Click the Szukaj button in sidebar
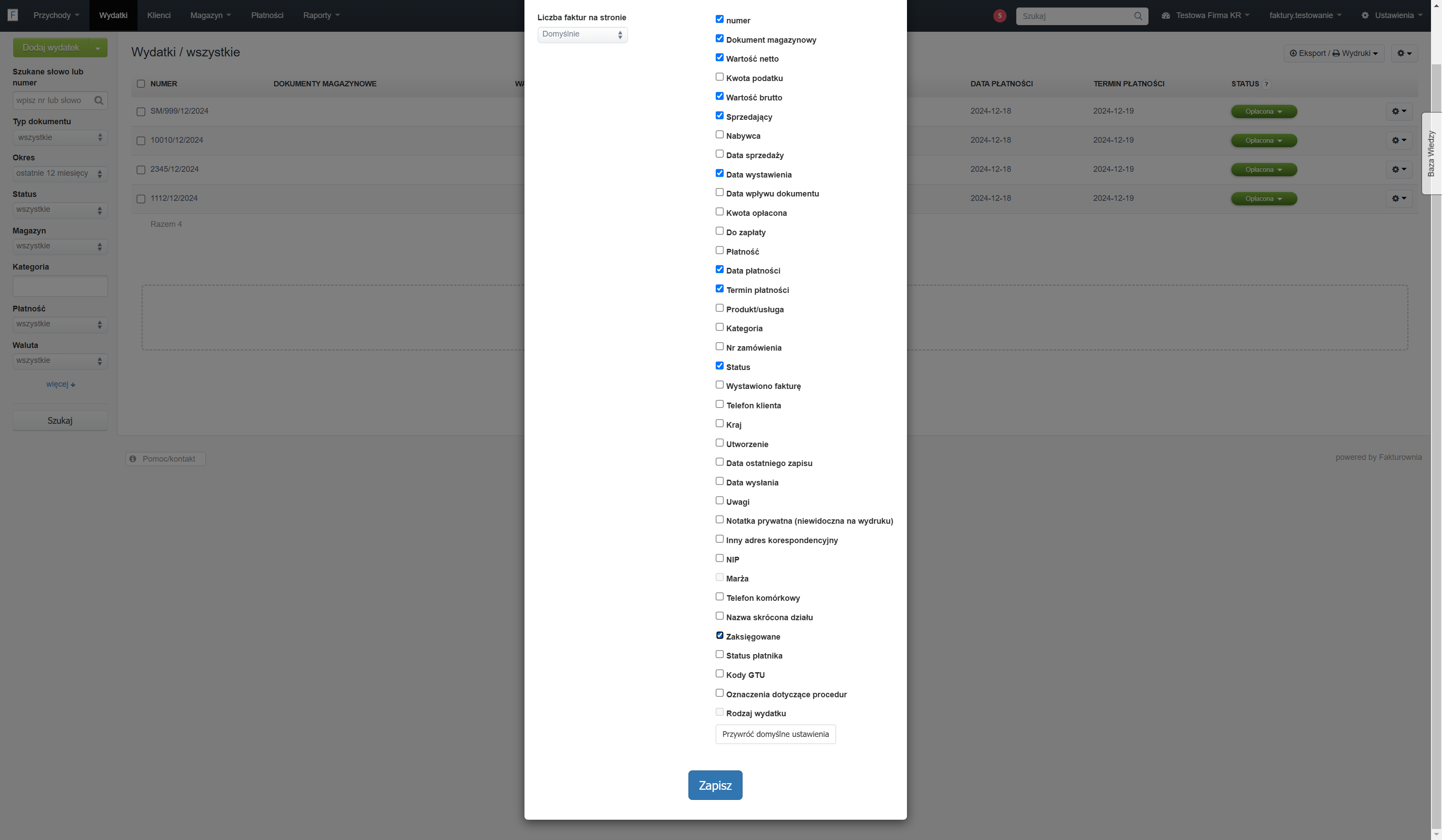 [x=60, y=421]
